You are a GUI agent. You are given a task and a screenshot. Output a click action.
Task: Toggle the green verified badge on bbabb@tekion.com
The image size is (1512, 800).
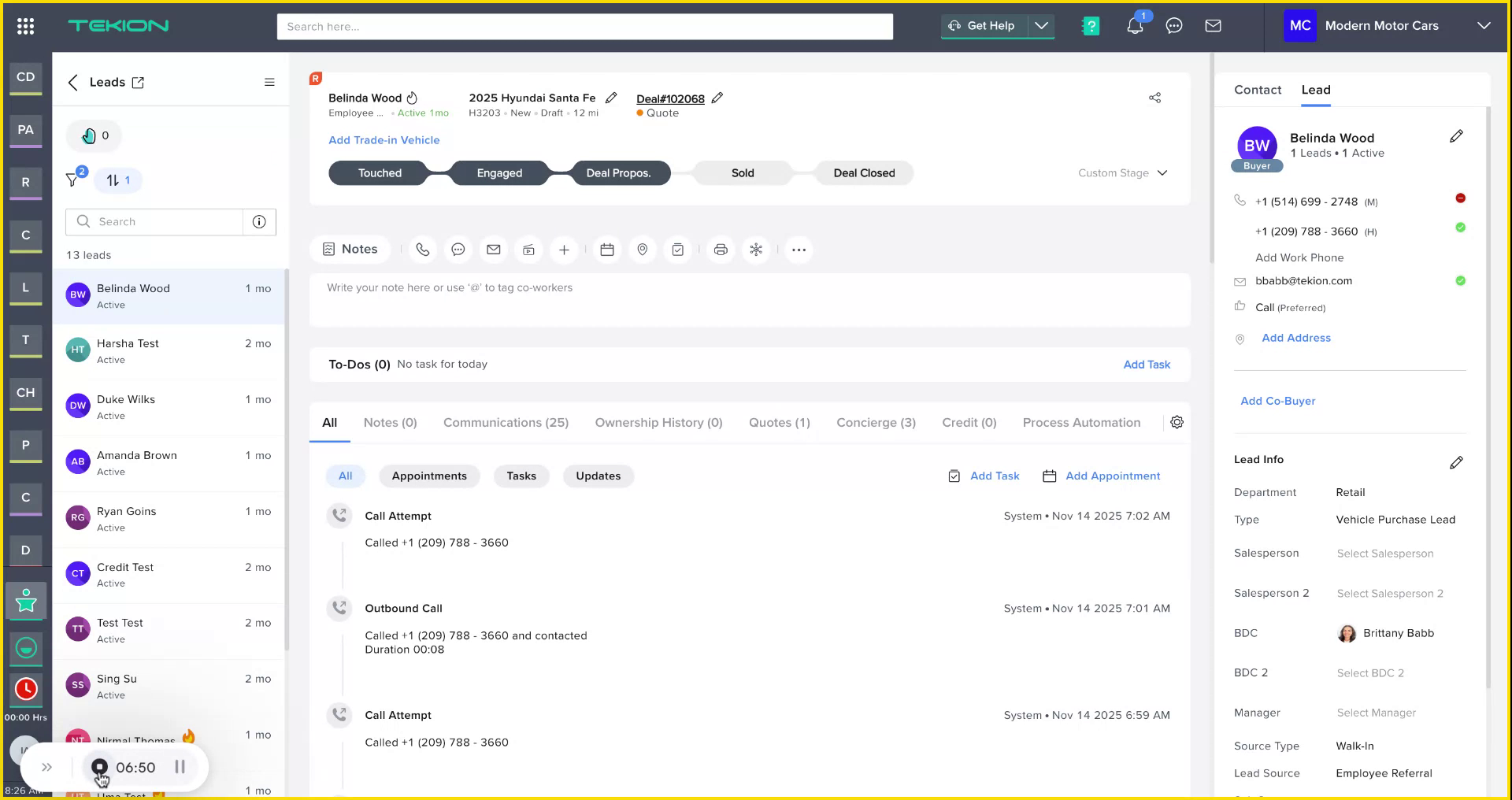click(1460, 280)
